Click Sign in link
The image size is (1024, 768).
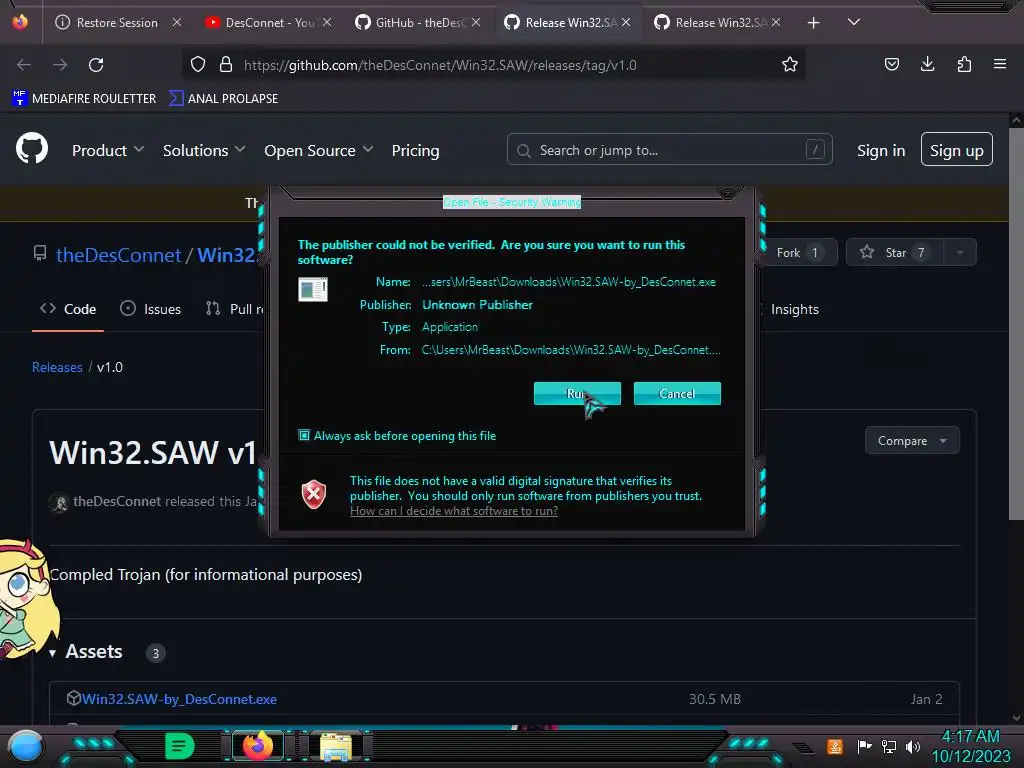(x=881, y=150)
